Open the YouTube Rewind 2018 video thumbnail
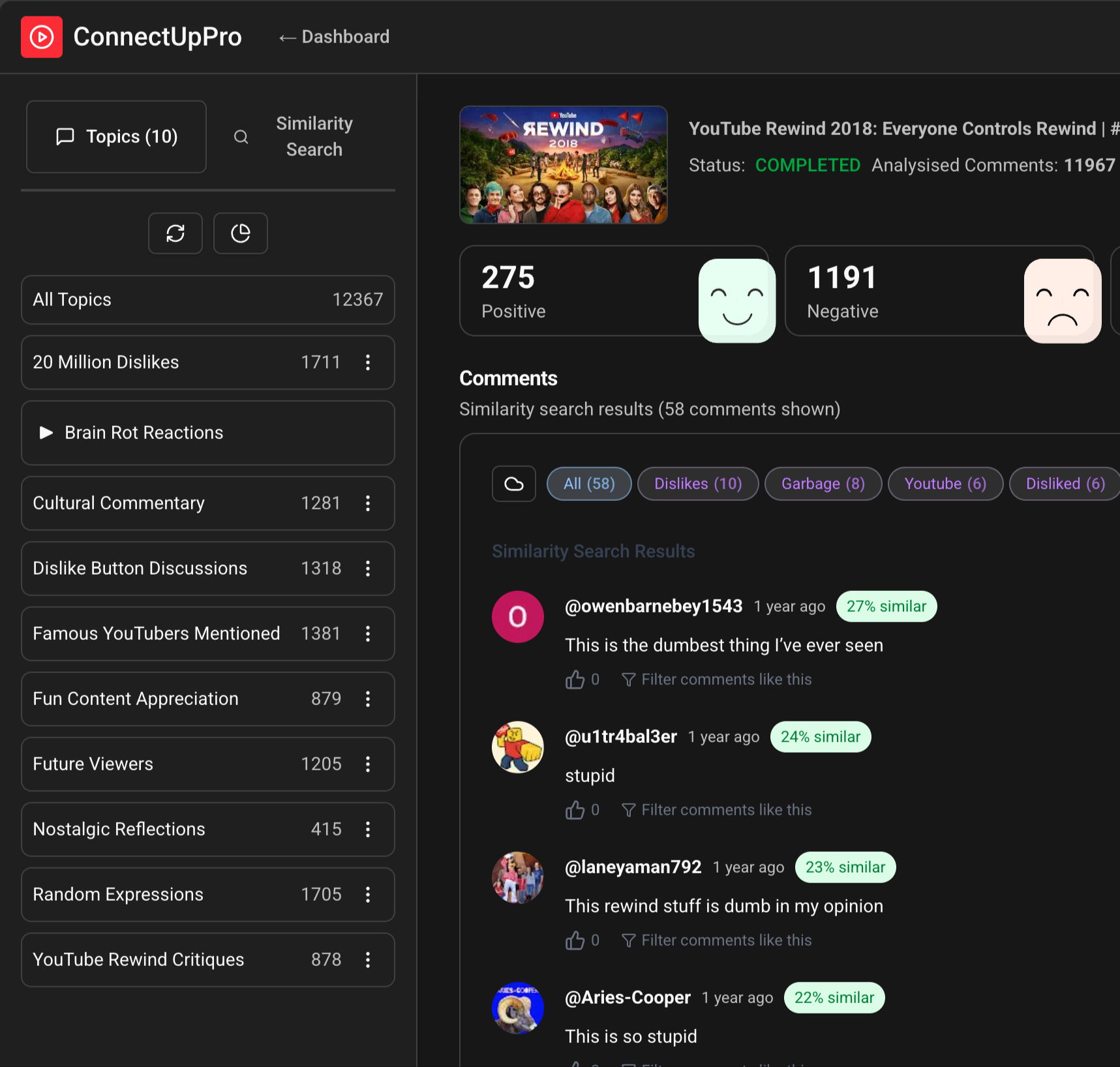1120x1067 pixels. (563, 164)
